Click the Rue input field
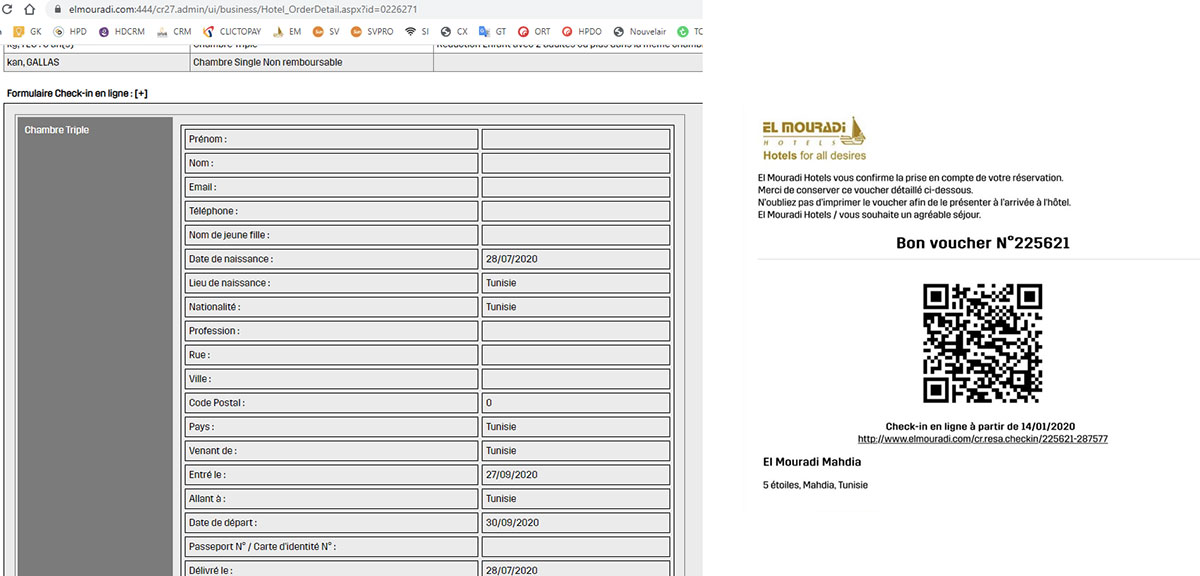The height and width of the screenshot is (576, 1200). click(x=575, y=355)
